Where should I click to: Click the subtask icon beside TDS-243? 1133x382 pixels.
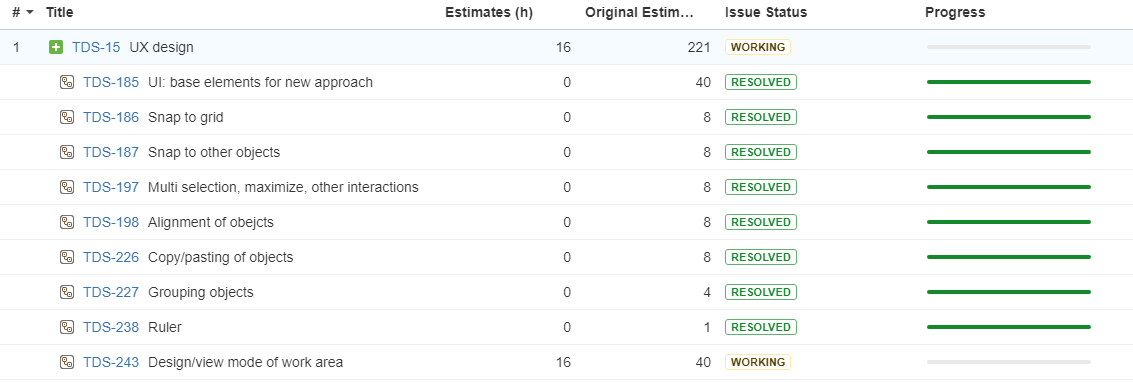[x=66, y=363]
